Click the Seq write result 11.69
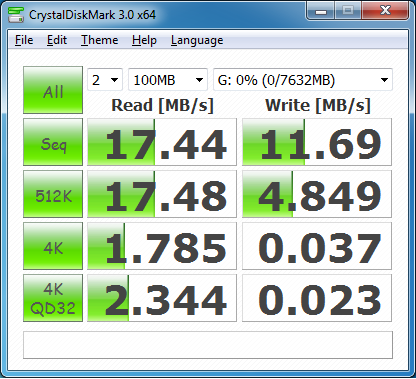This screenshot has height=379, width=416. [317, 142]
